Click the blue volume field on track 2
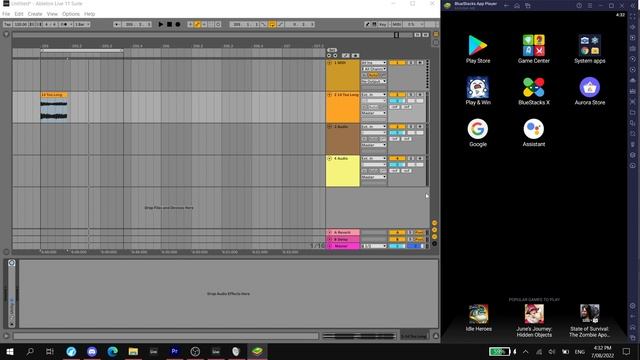Image resolution: width=640 pixels, height=360 pixels. tap(397, 101)
